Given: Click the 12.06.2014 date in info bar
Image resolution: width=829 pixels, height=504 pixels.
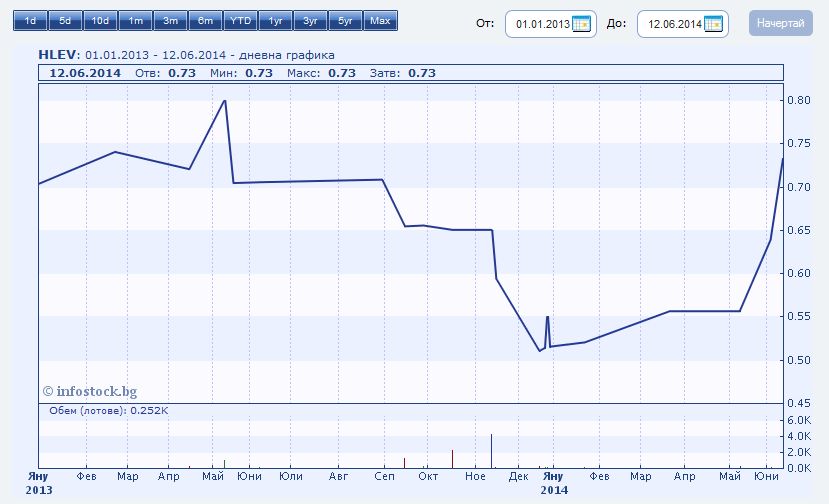Looking at the screenshot, I should (85, 73).
